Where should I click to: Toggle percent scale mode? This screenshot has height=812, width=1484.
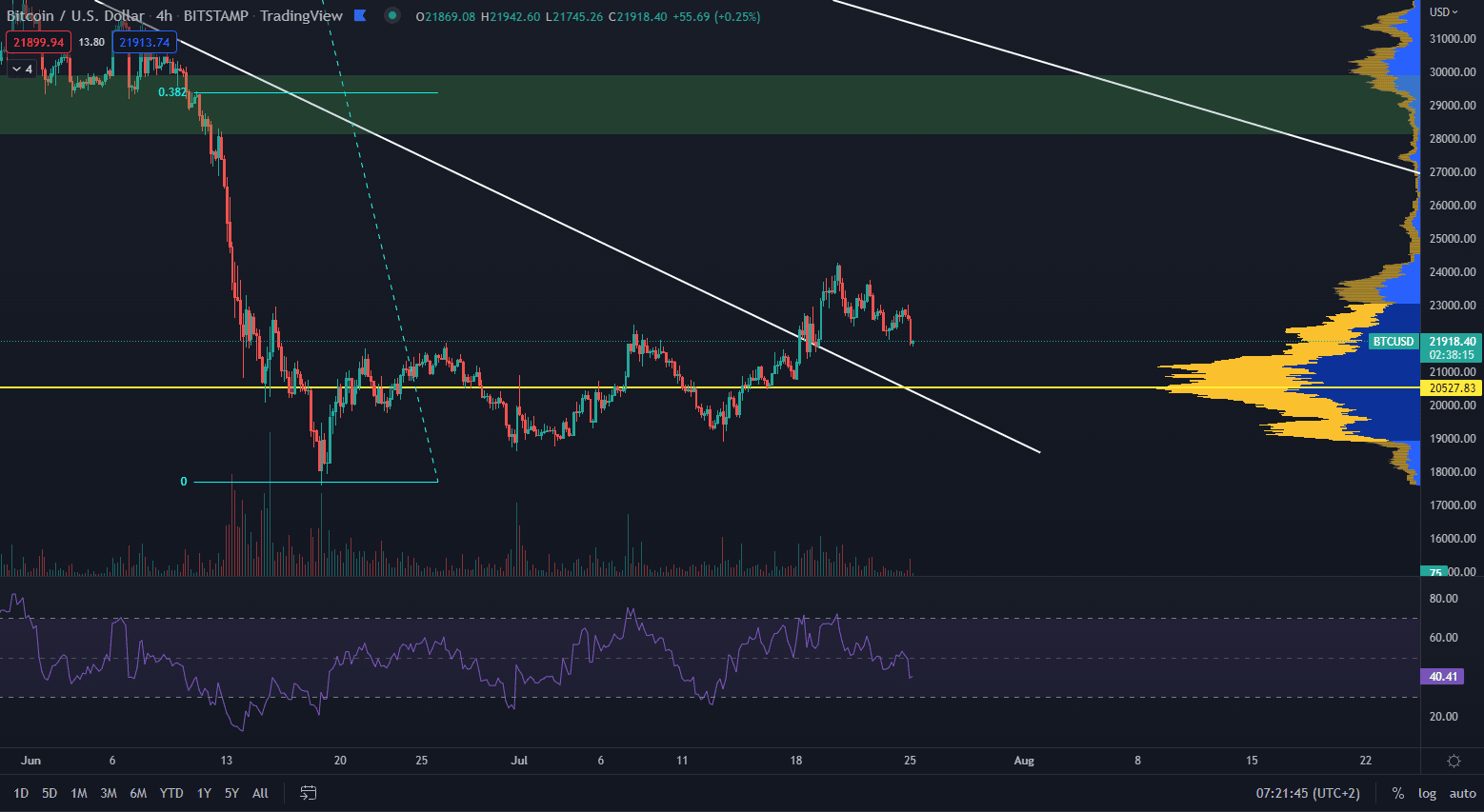[x=1397, y=793]
